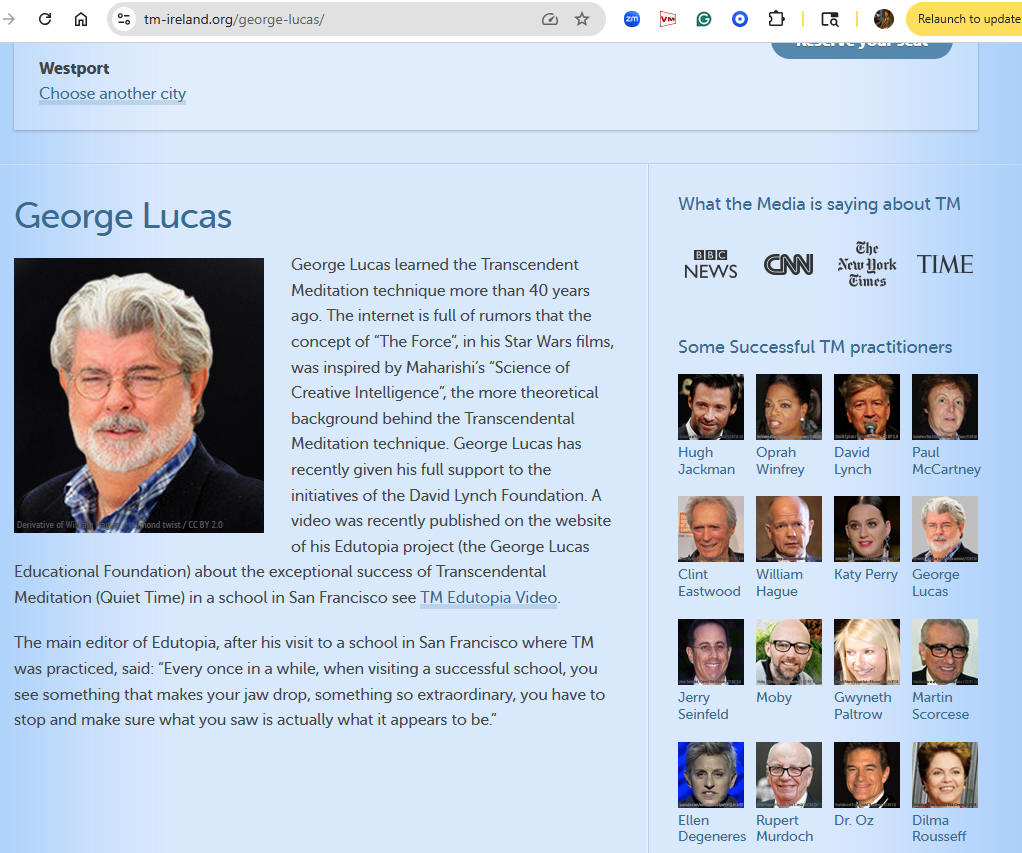
Task: Click the CNN logo
Action: click(x=788, y=264)
